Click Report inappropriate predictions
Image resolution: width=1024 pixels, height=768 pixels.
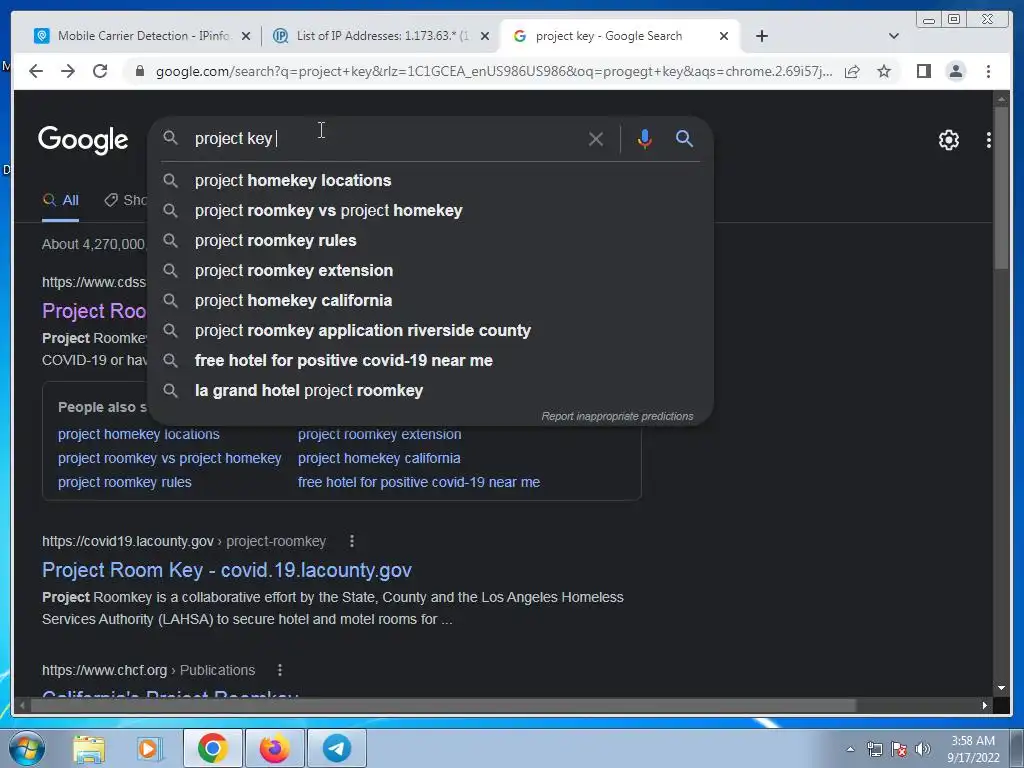[x=617, y=416]
